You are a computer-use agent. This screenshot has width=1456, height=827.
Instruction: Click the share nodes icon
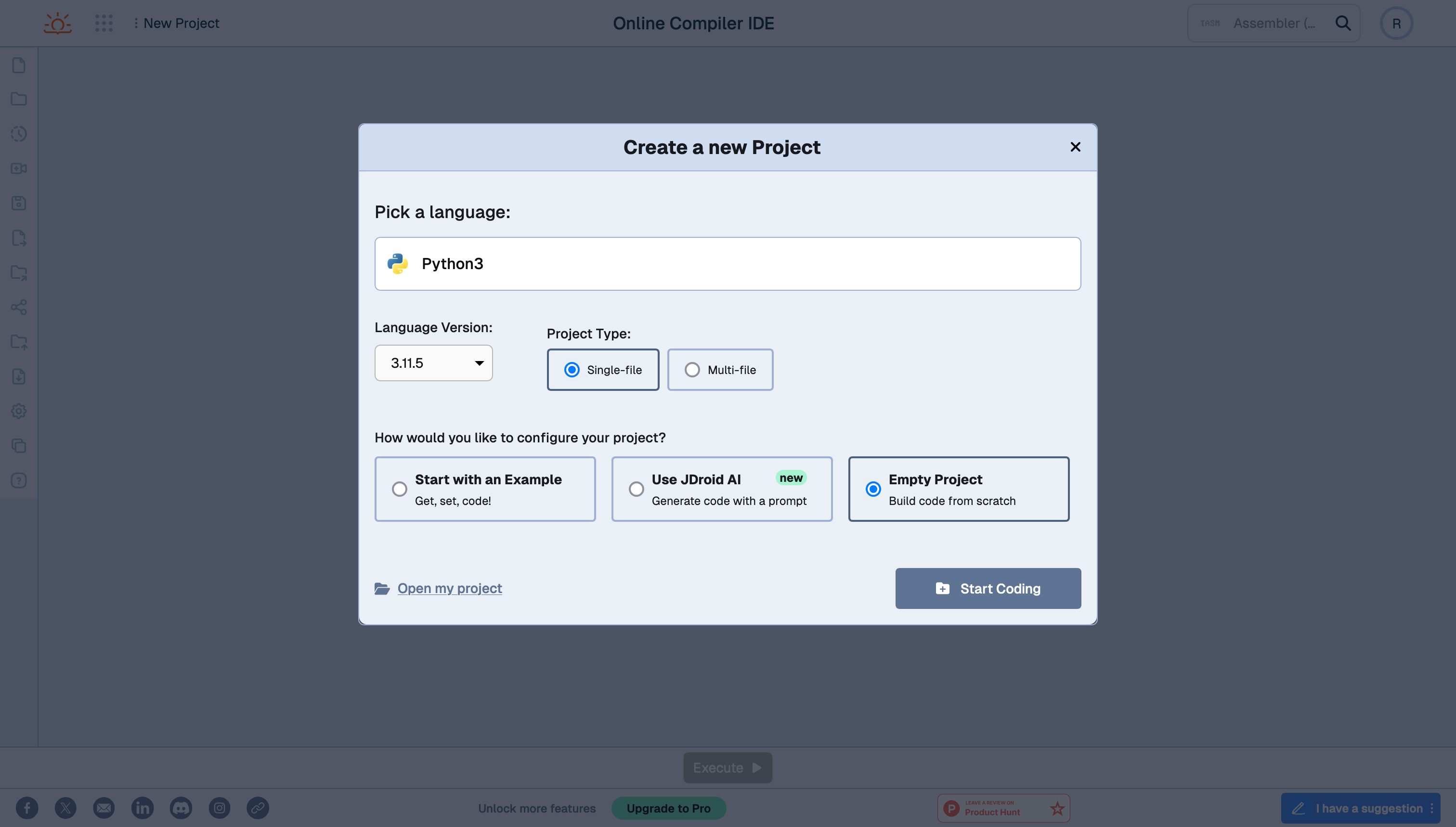pyautogui.click(x=19, y=307)
